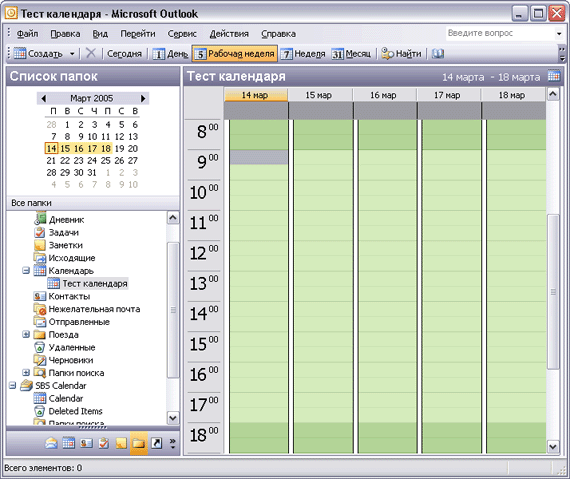Select Рабочая неделя work week view
The width and height of the screenshot is (570, 479).
(x=235, y=54)
